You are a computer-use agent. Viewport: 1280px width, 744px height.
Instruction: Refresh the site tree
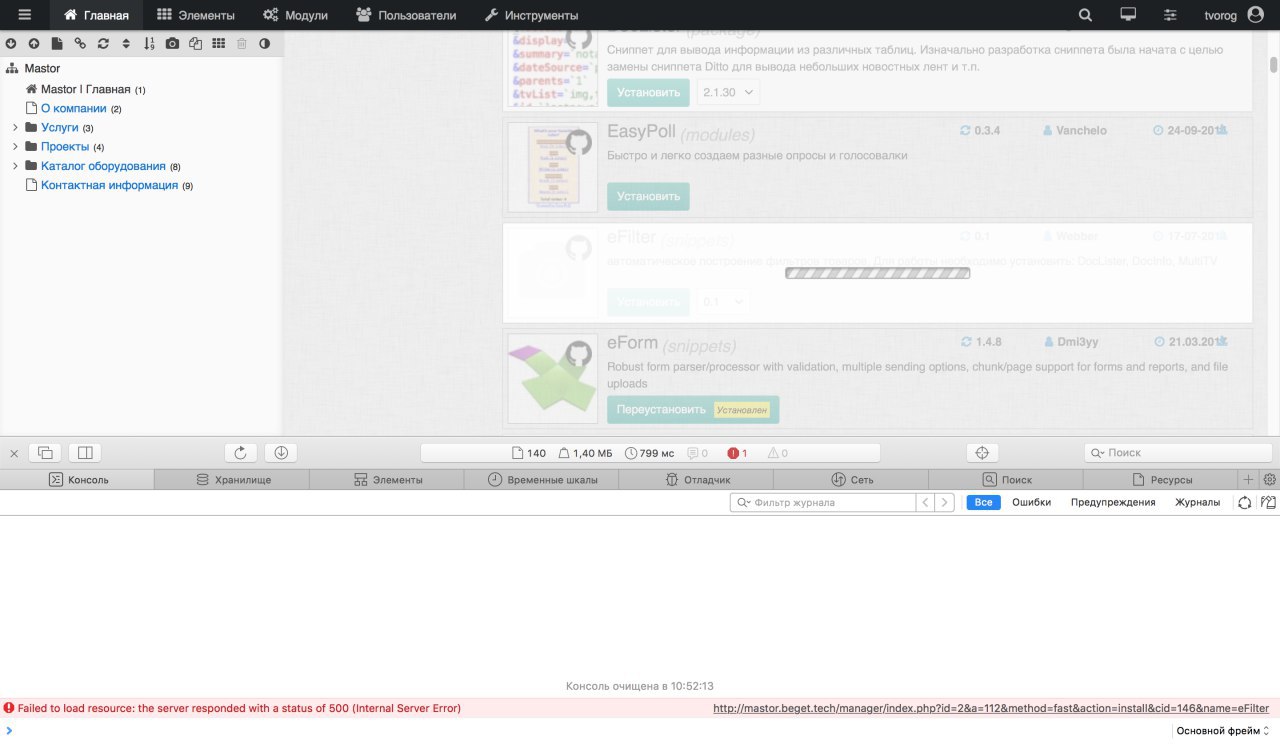103,44
